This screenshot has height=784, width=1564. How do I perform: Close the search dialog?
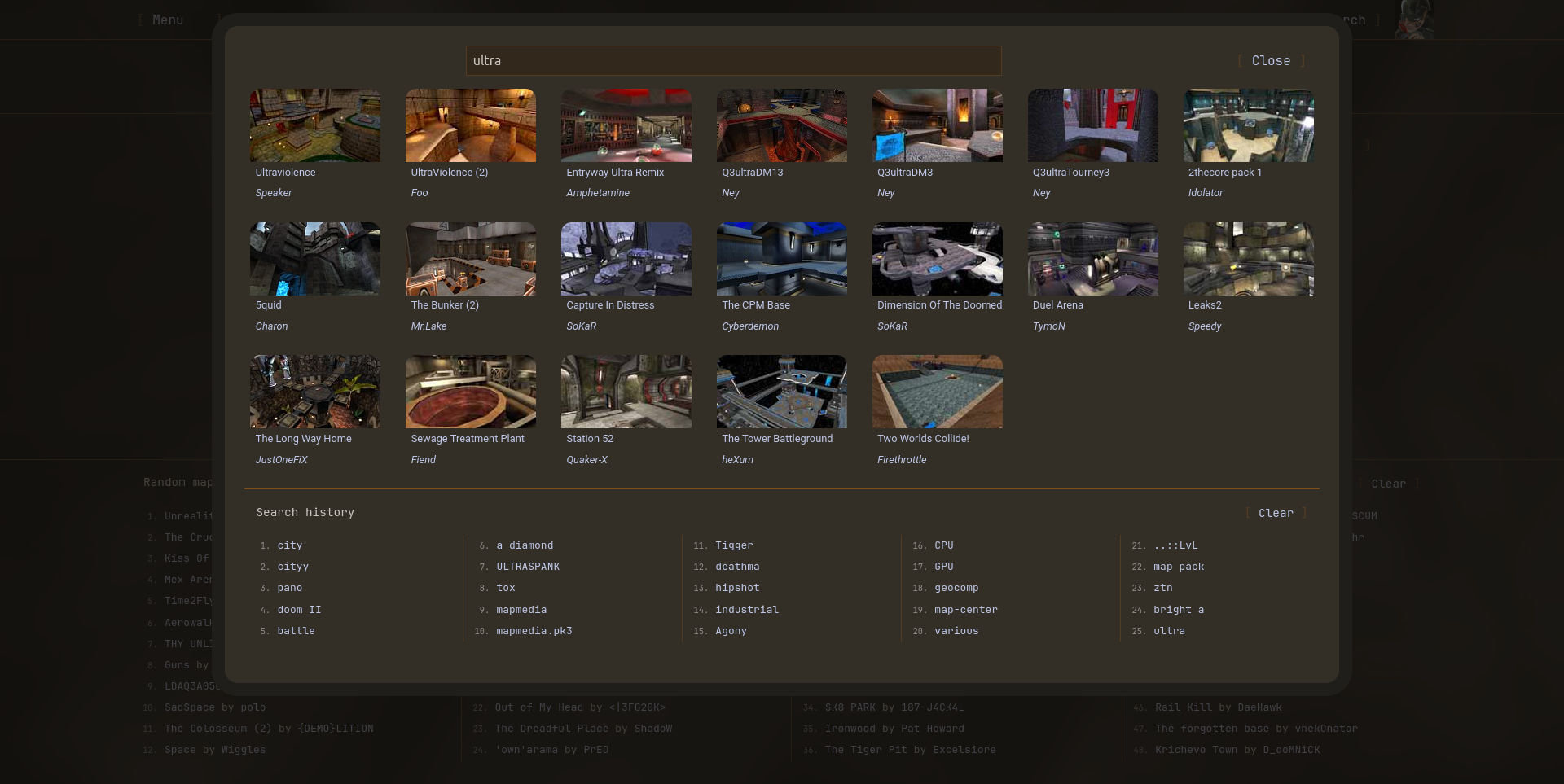point(1271,61)
